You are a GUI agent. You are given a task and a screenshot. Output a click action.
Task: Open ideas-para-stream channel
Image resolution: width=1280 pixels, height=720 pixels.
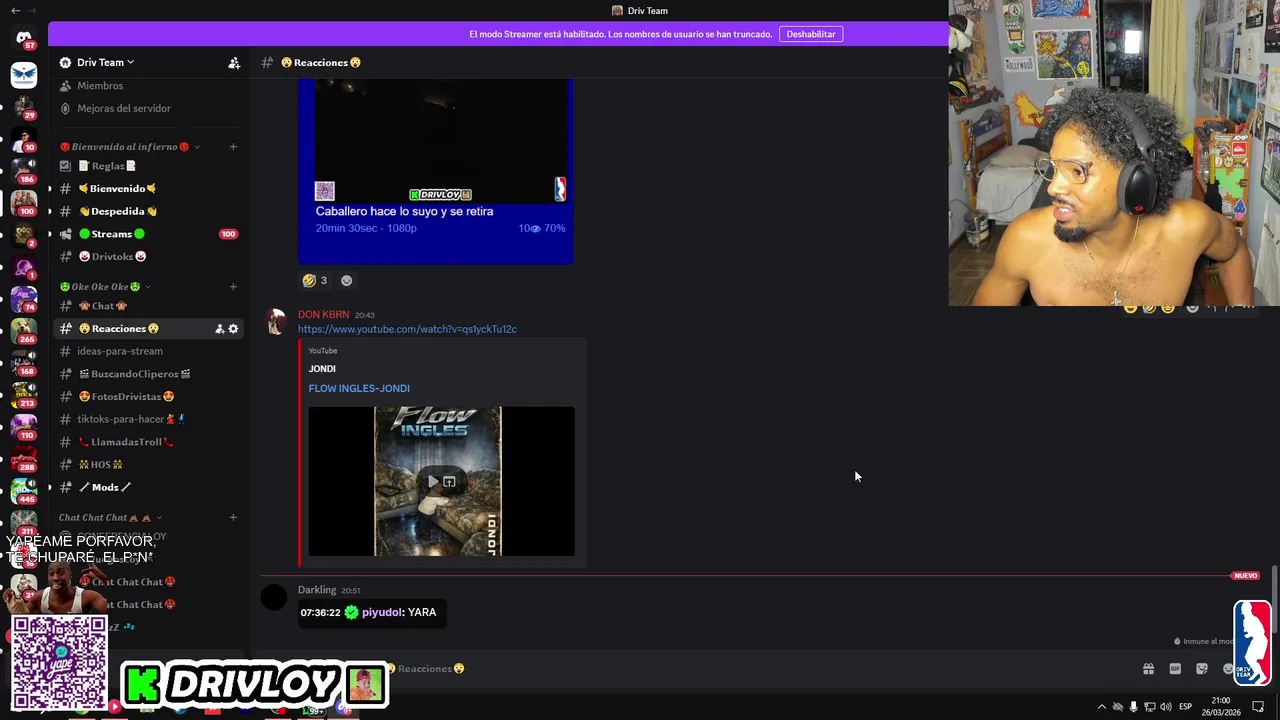pos(150,351)
